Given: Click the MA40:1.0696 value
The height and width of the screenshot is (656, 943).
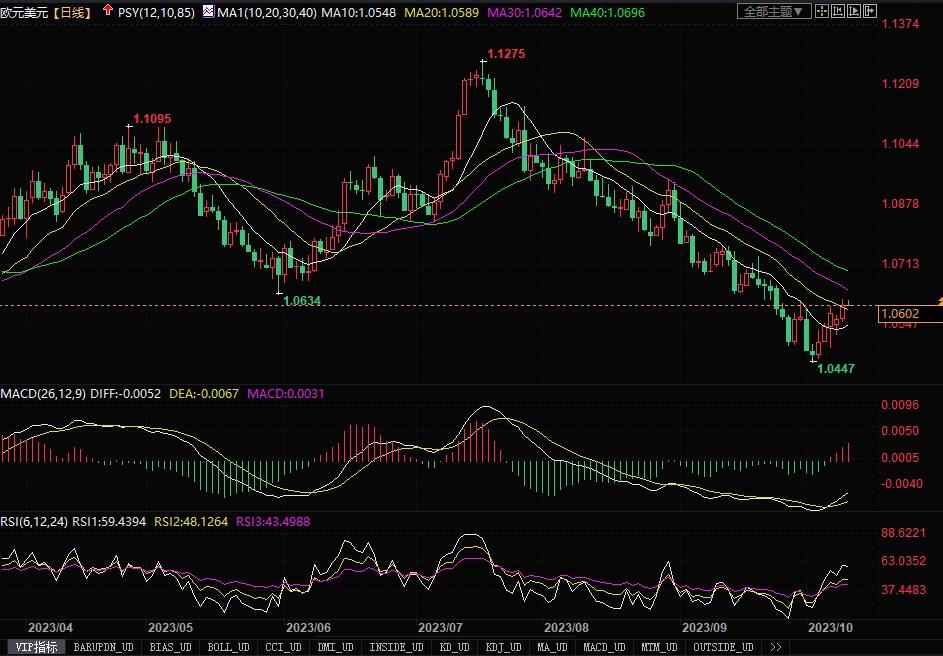Looking at the screenshot, I should (607, 12).
